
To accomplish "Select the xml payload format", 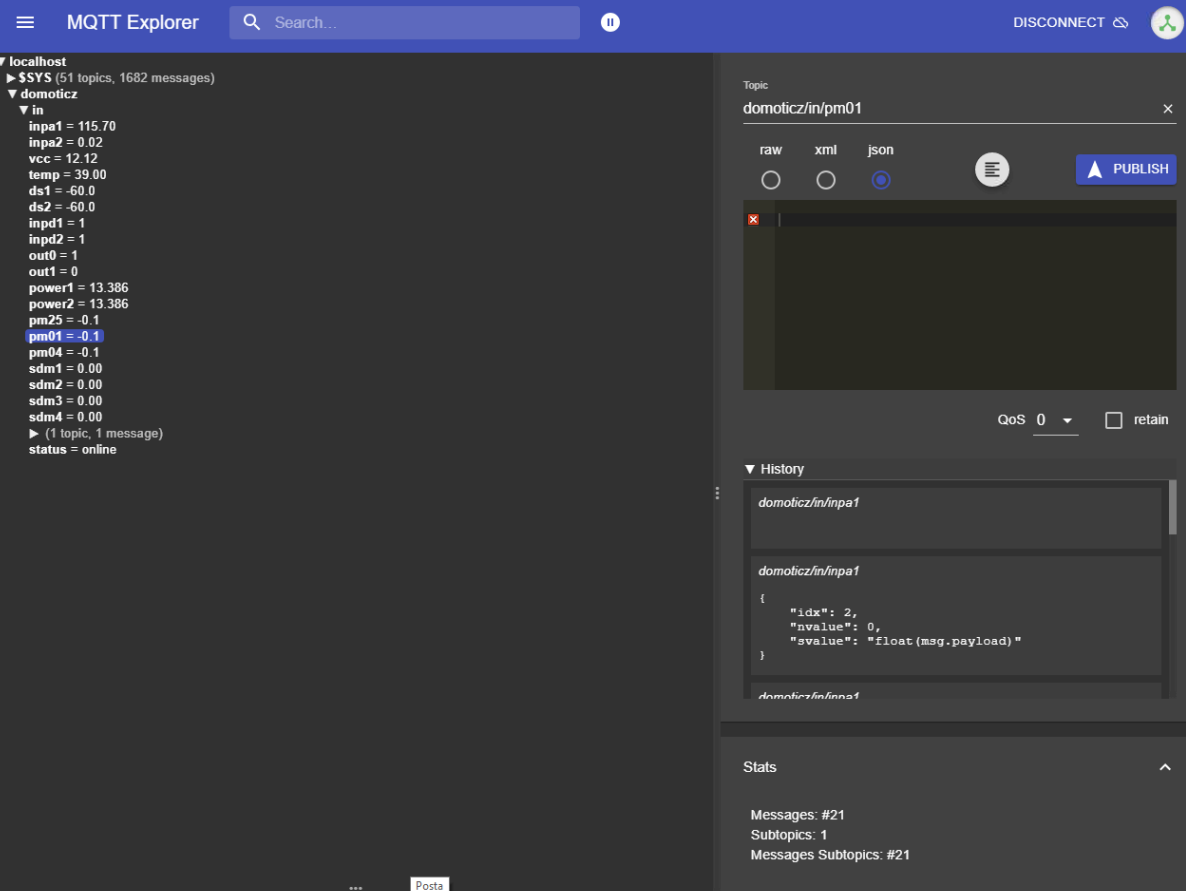I will click(x=826, y=180).
